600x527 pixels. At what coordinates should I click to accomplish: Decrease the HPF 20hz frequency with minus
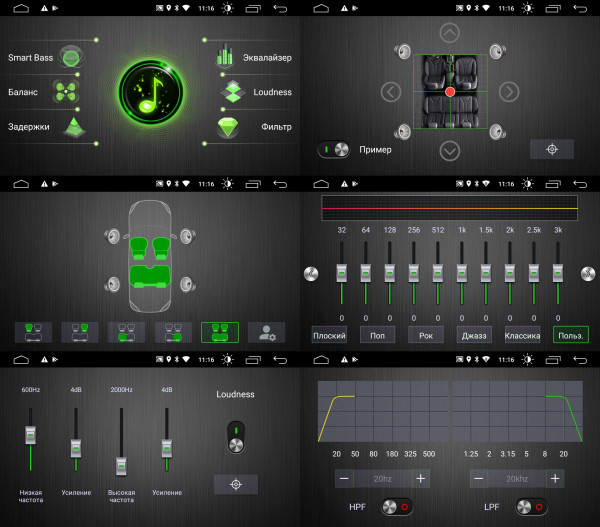coord(344,478)
